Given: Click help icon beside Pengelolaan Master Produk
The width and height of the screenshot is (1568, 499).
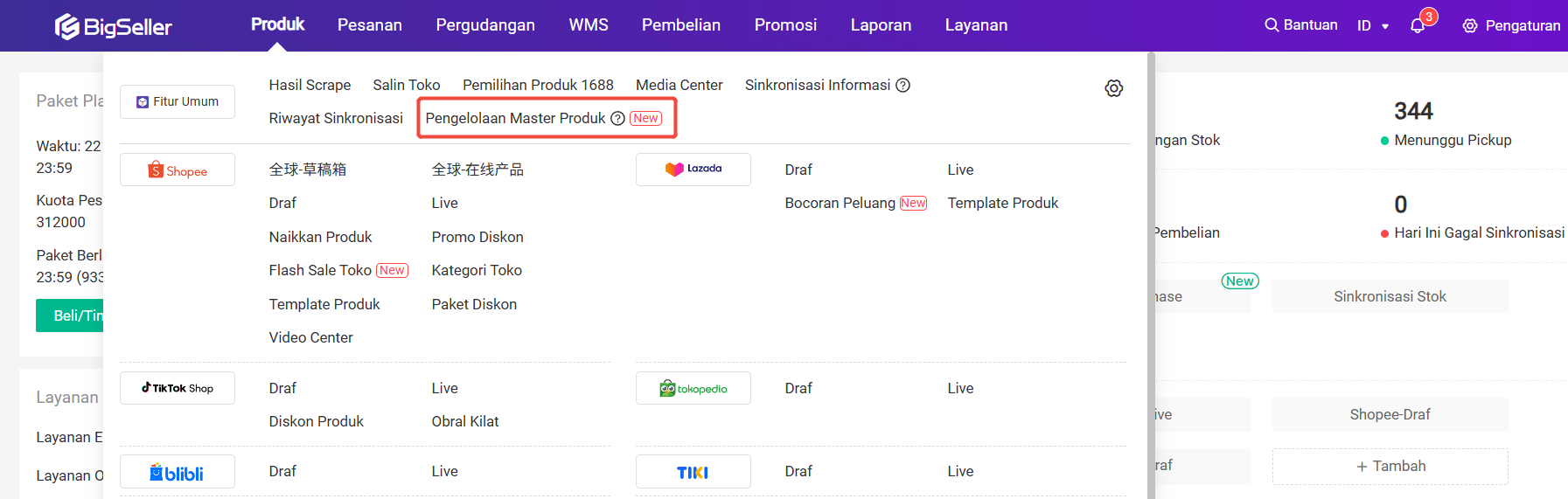Looking at the screenshot, I should [x=617, y=119].
